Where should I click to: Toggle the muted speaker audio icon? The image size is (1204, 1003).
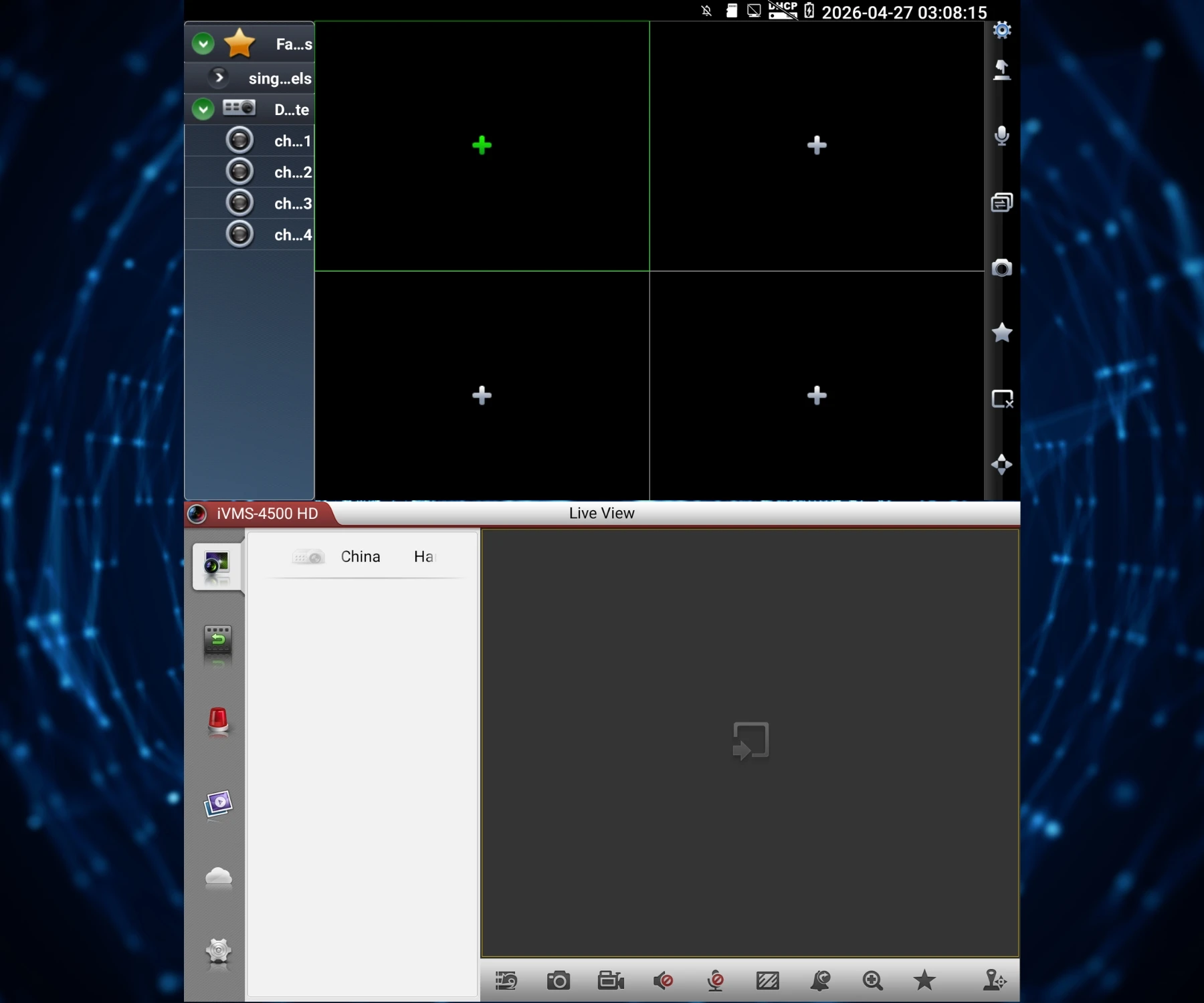click(x=663, y=981)
